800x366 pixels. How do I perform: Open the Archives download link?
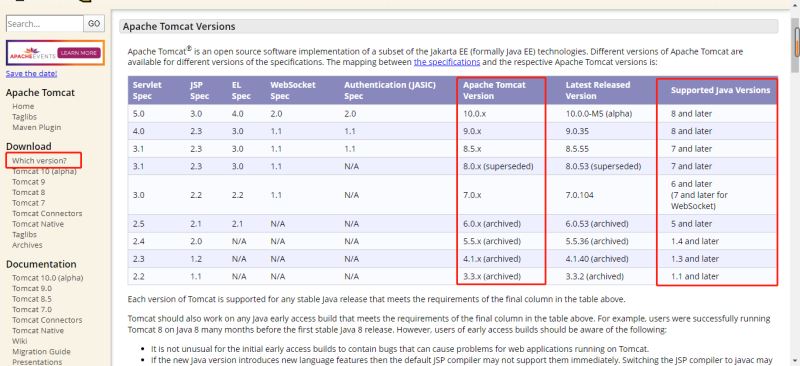click(27, 245)
